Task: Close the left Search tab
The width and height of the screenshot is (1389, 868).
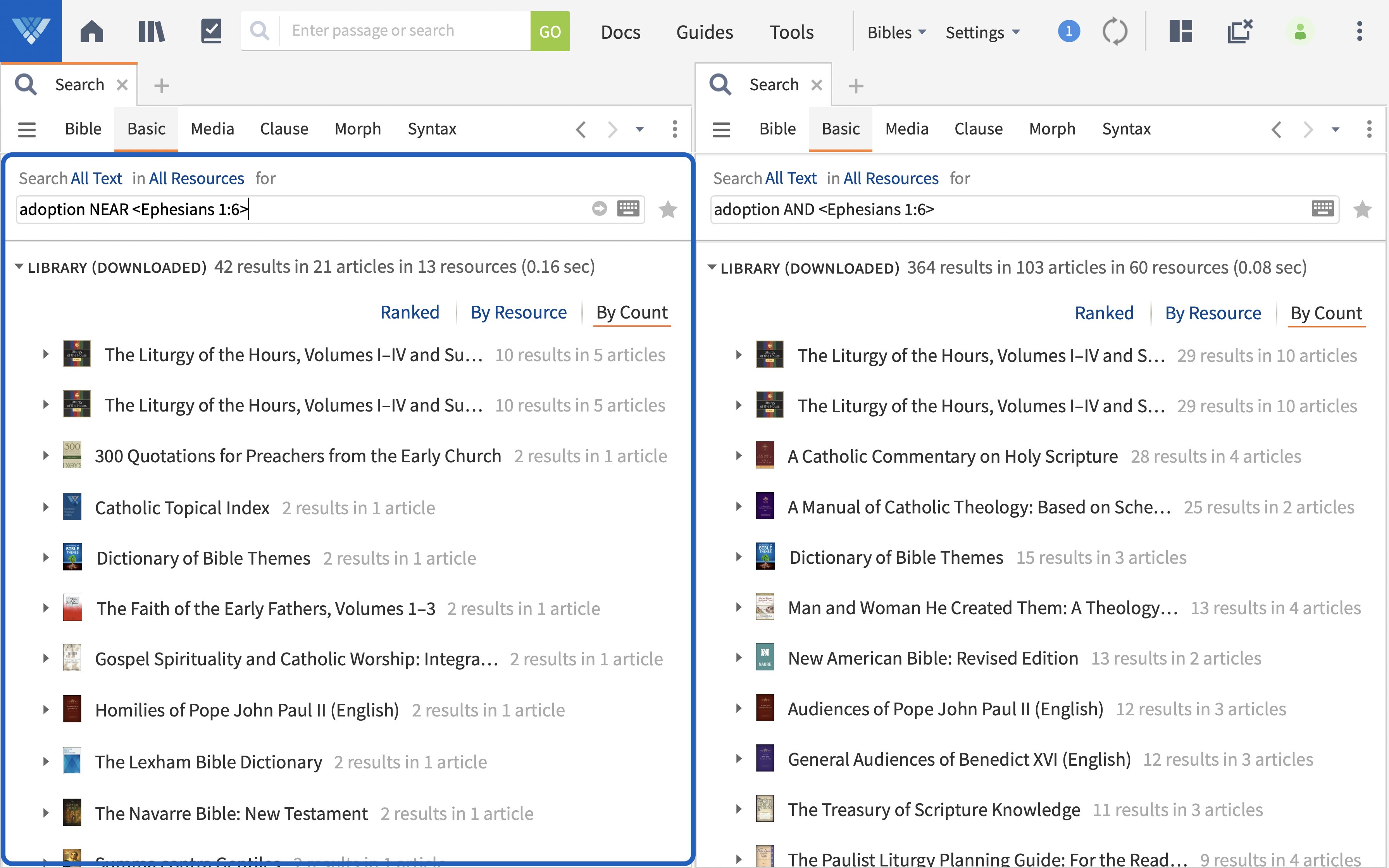Action: [x=122, y=85]
